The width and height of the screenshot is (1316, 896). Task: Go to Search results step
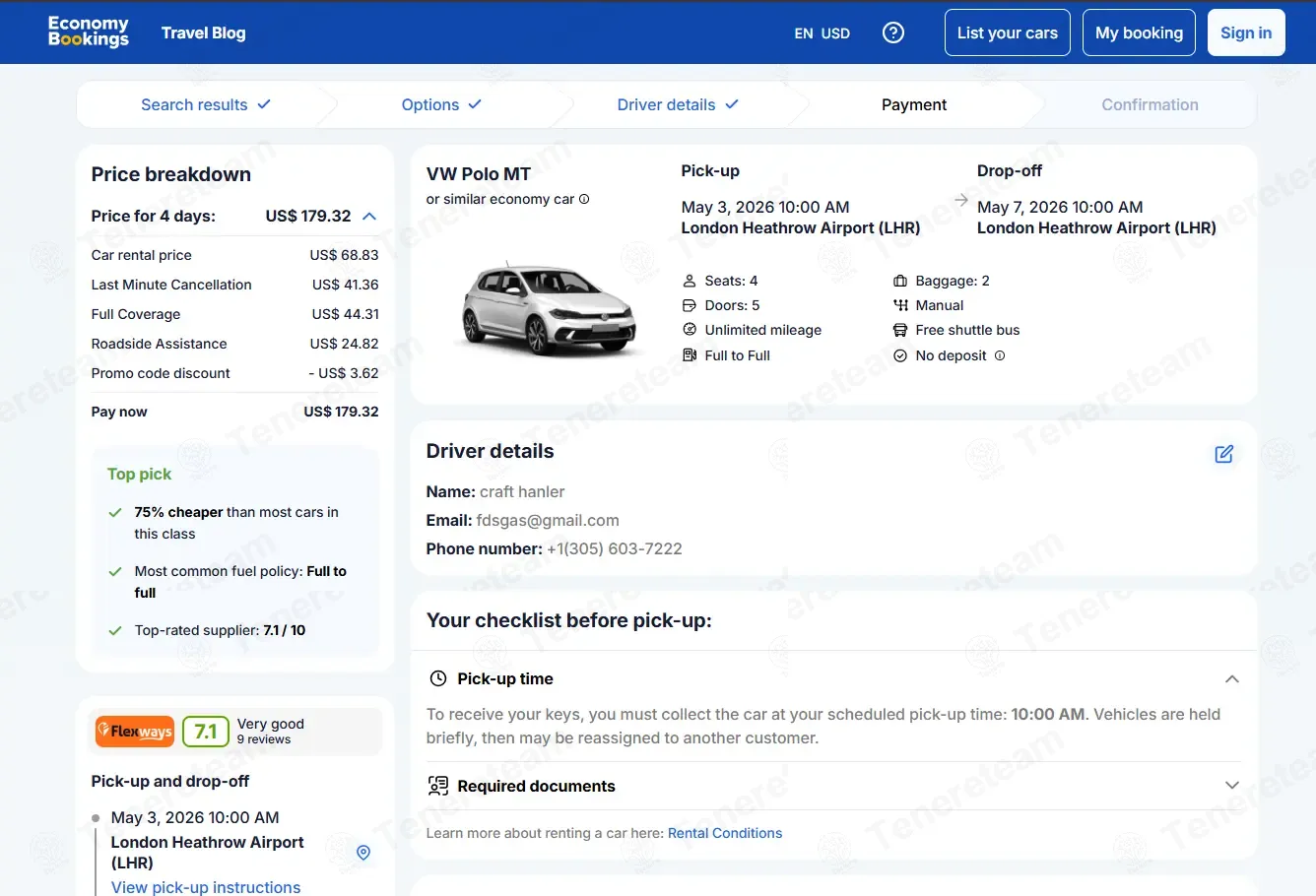[206, 104]
